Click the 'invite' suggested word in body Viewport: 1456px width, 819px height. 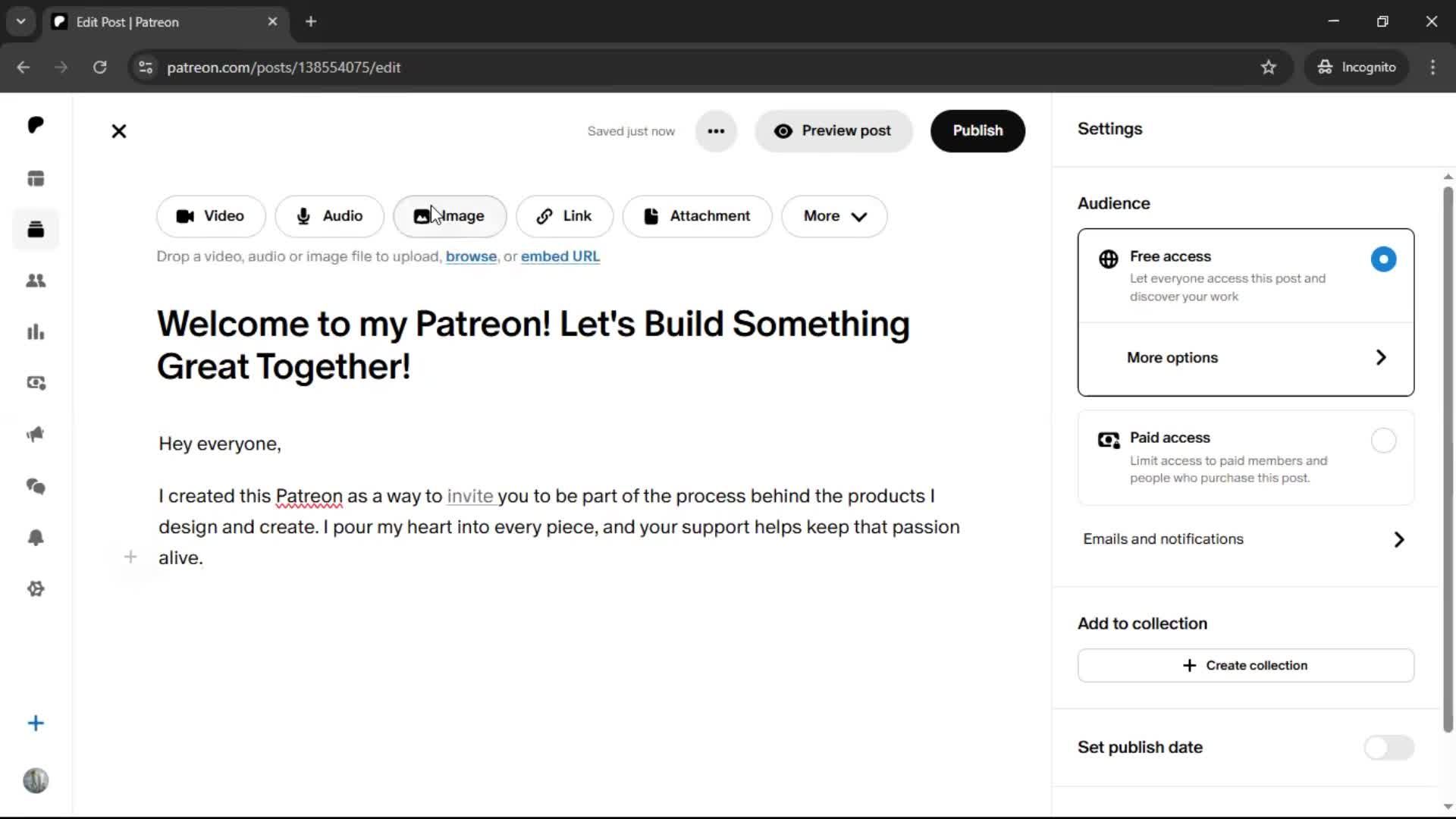coord(470,496)
